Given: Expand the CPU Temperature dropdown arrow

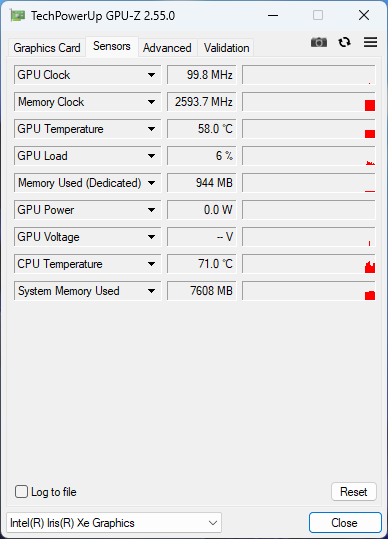Looking at the screenshot, I should coord(151,264).
